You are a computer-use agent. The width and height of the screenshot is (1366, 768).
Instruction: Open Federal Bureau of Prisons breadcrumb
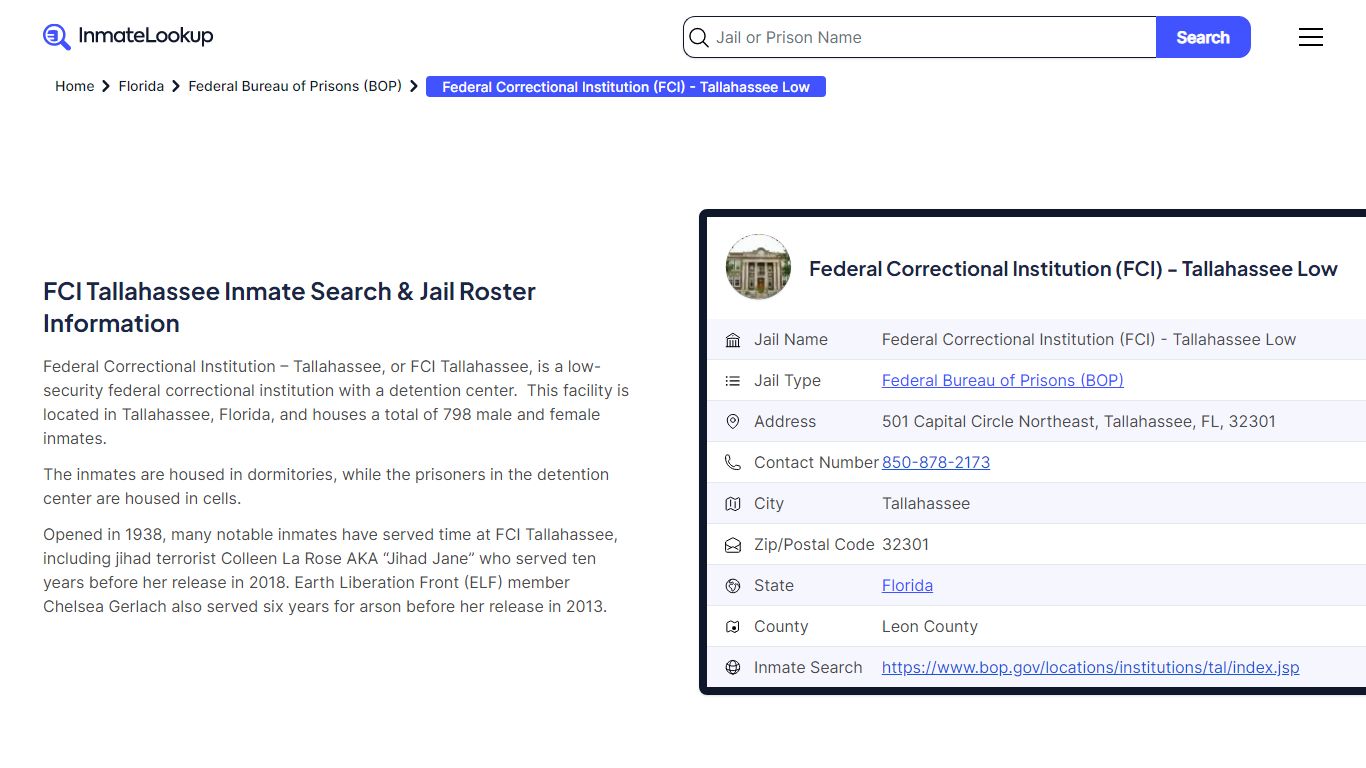click(x=295, y=86)
